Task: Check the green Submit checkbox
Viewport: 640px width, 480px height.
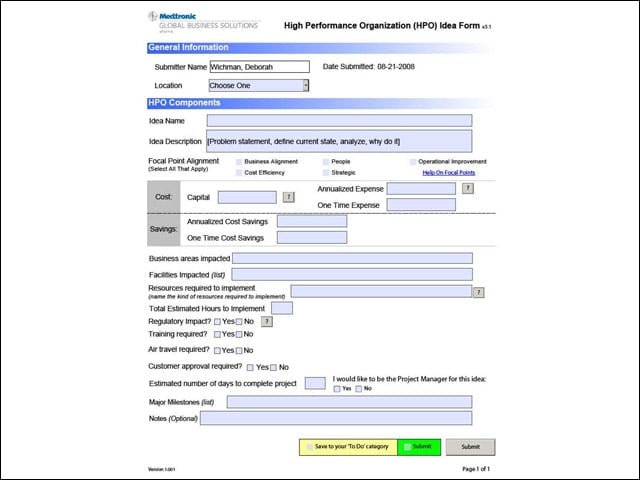Action: [x=407, y=447]
